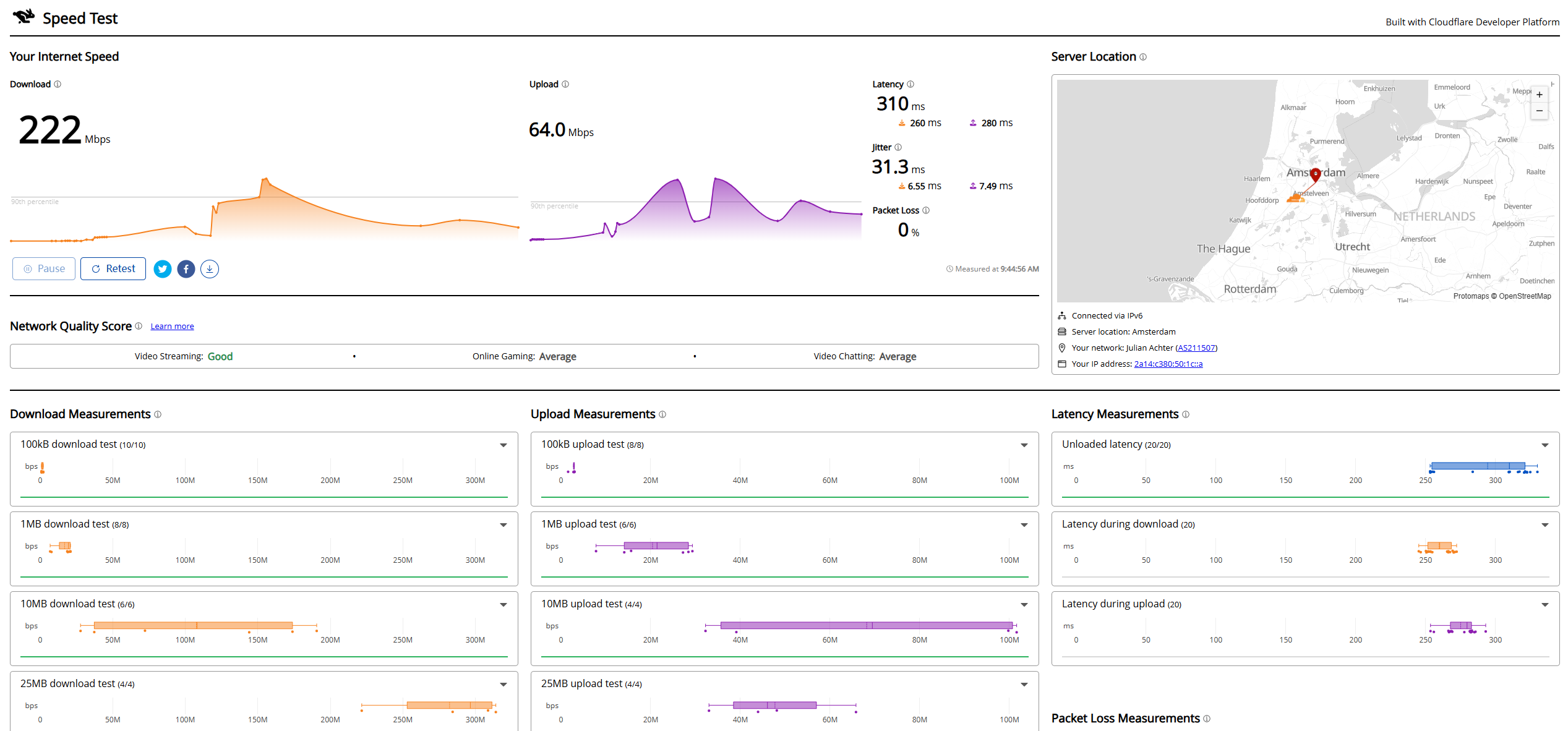Click the red server pin on map
This screenshot has height=731, width=1568.
(x=1316, y=174)
